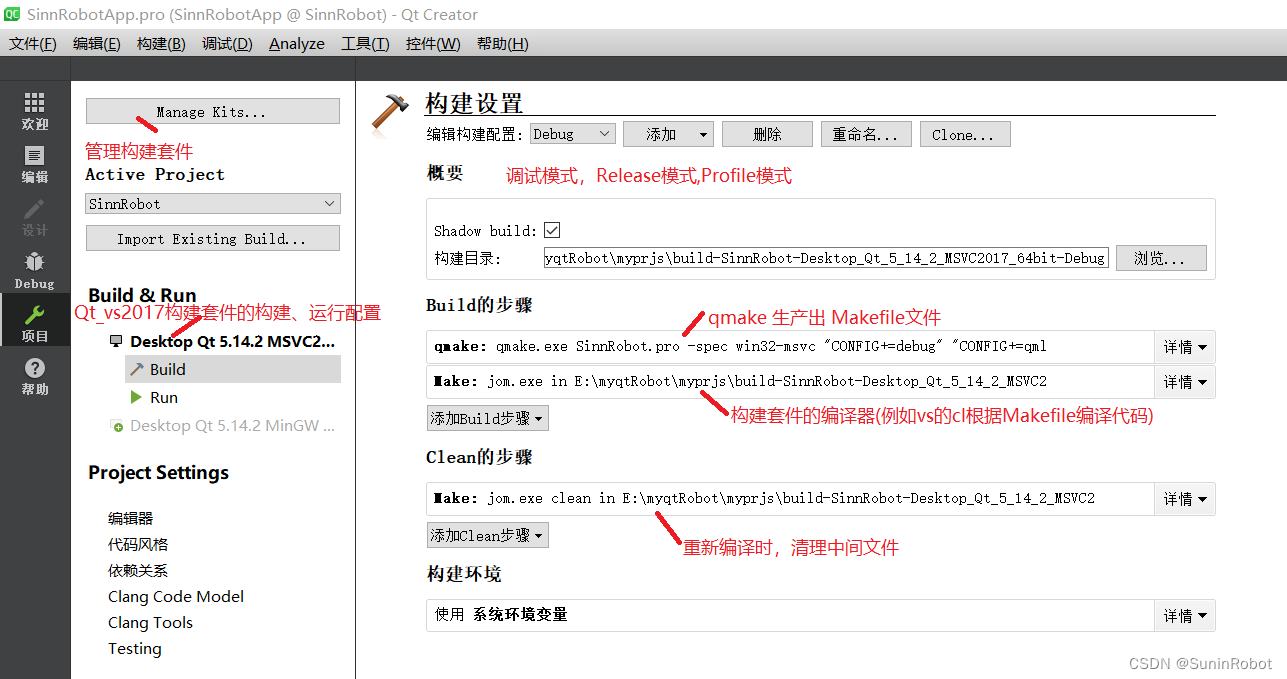This screenshot has height=679, width=1287.
Task: Open Clang Tools settings
Action: pyautogui.click(x=150, y=622)
